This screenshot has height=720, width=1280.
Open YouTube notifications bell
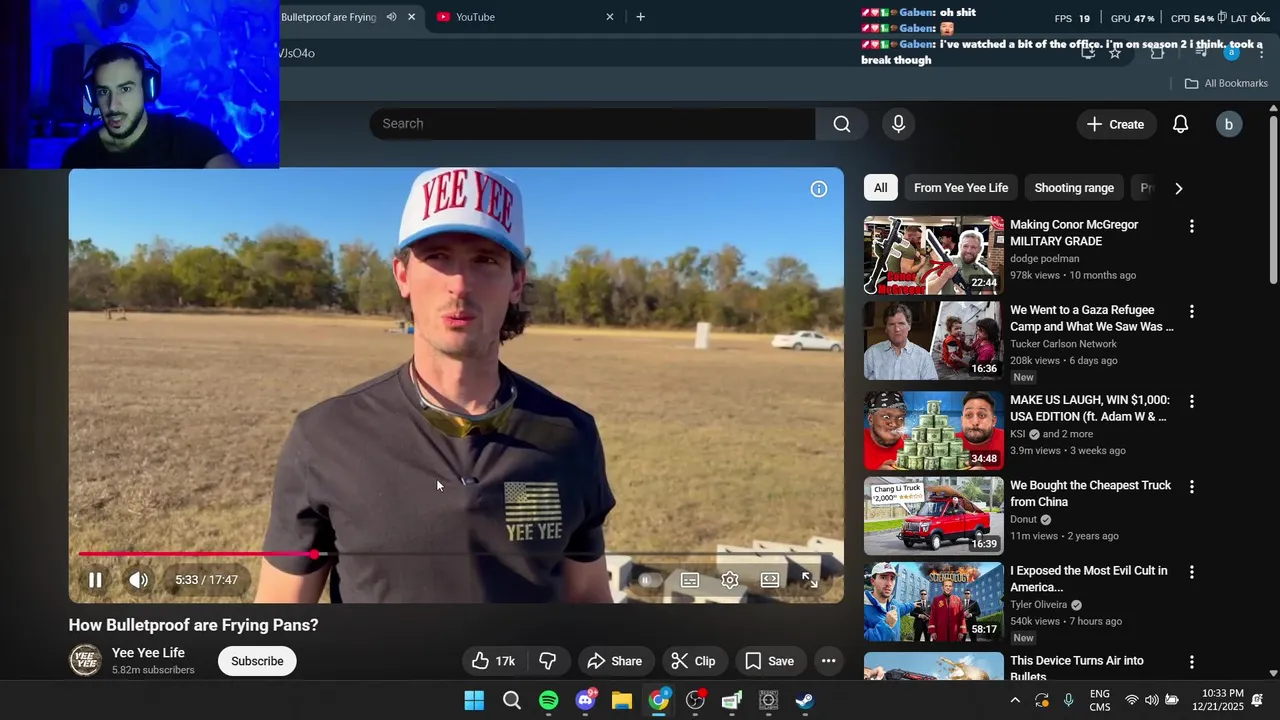(x=1180, y=124)
